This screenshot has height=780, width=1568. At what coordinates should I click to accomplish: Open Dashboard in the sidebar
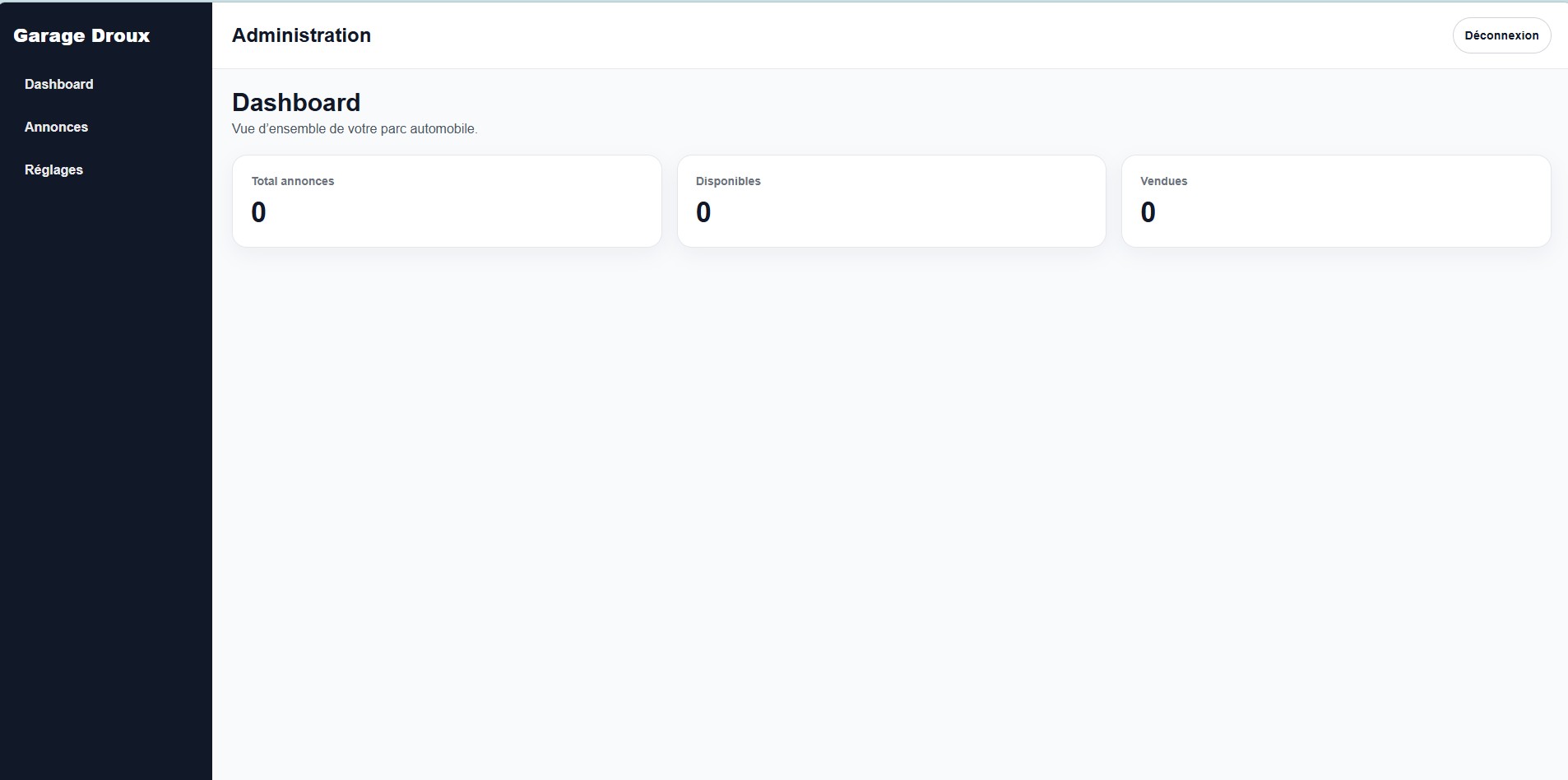pyautogui.click(x=59, y=84)
